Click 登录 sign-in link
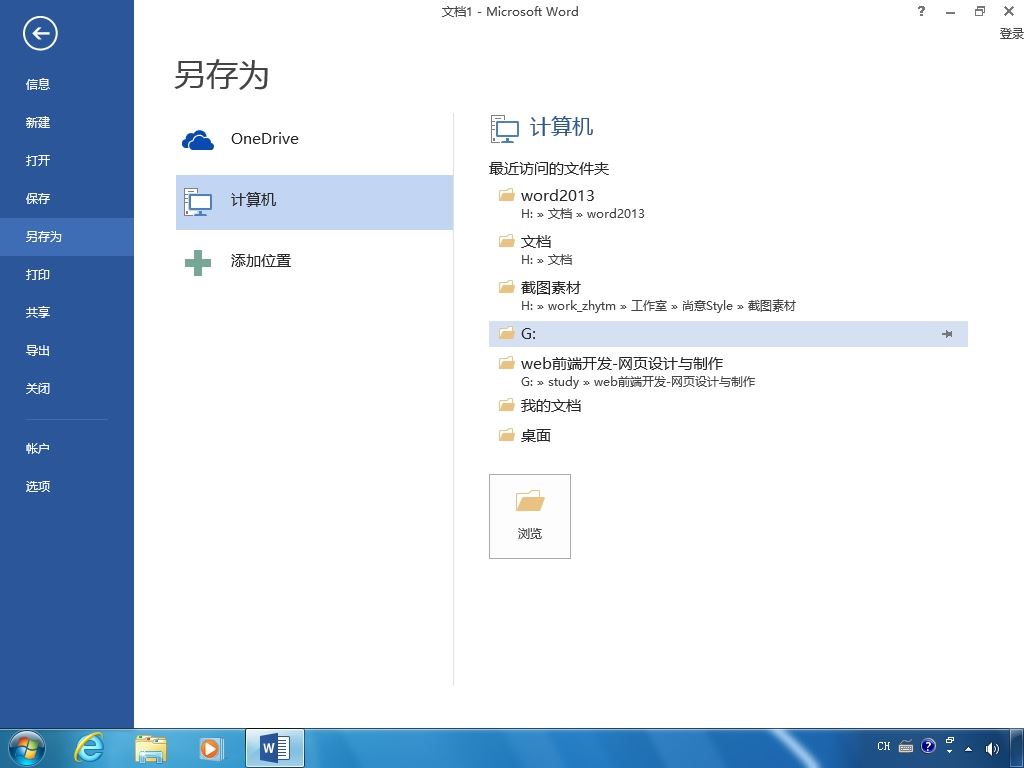 1011,33
